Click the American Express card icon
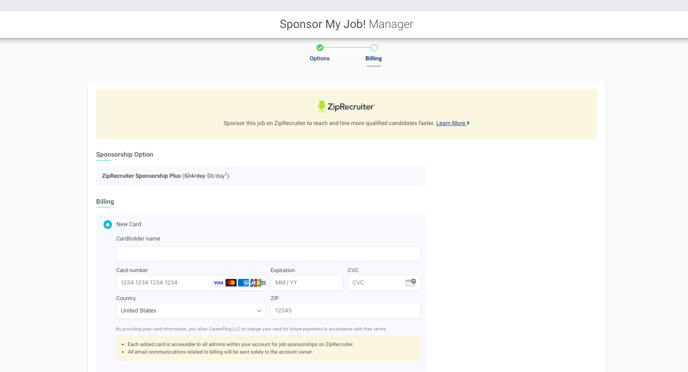This screenshot has width=688, height=372. 244,283
